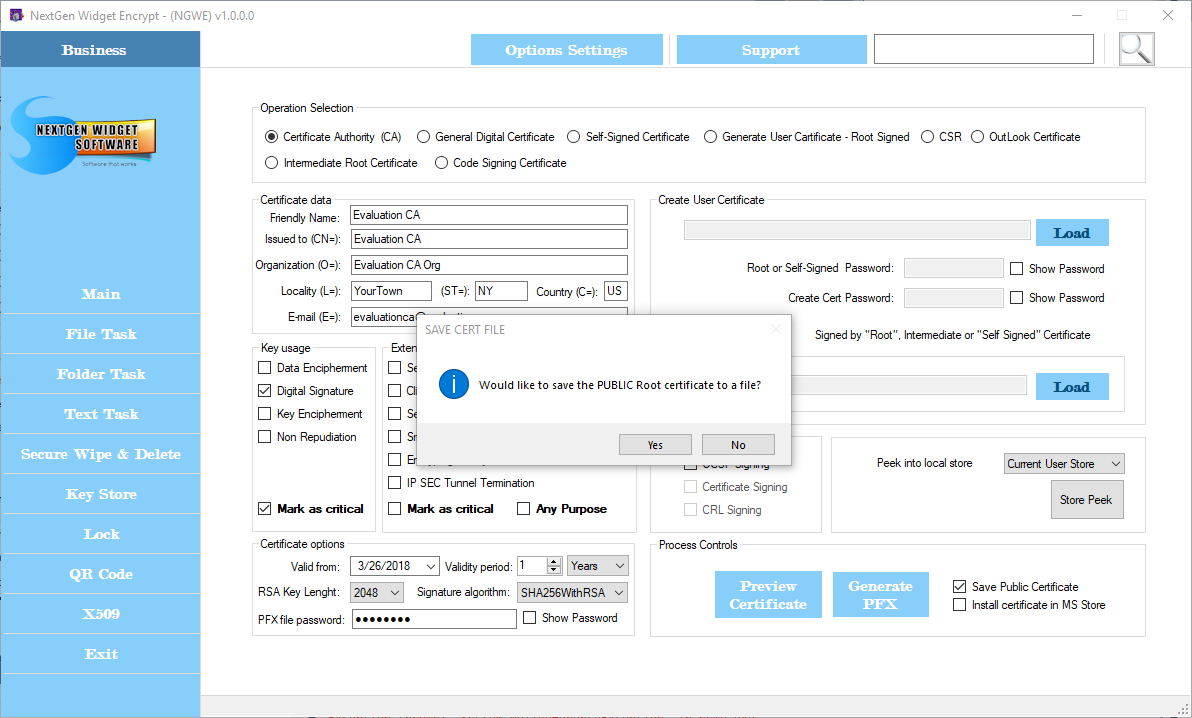Click the PFX file password field
The height and width of the screenshot is (718, 1192).
[434, 619]
